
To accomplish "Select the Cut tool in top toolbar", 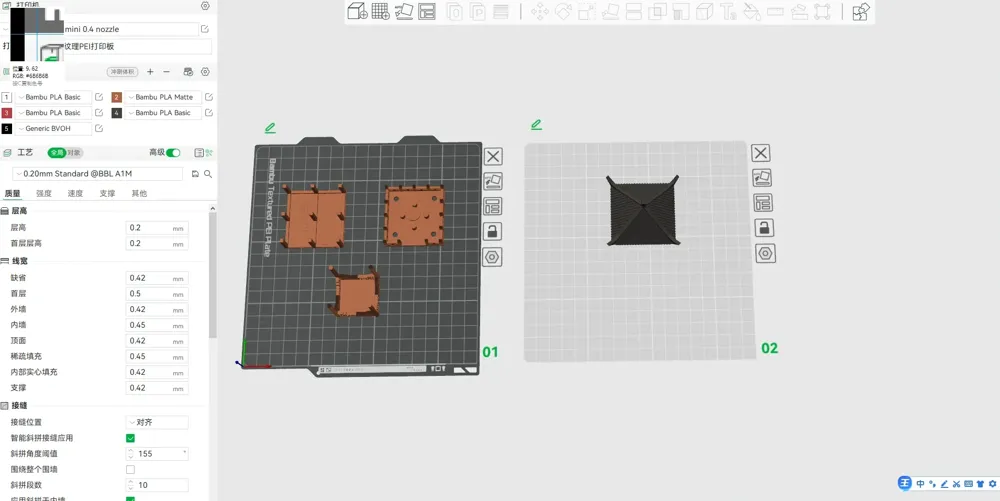I will tap(633, 11).
